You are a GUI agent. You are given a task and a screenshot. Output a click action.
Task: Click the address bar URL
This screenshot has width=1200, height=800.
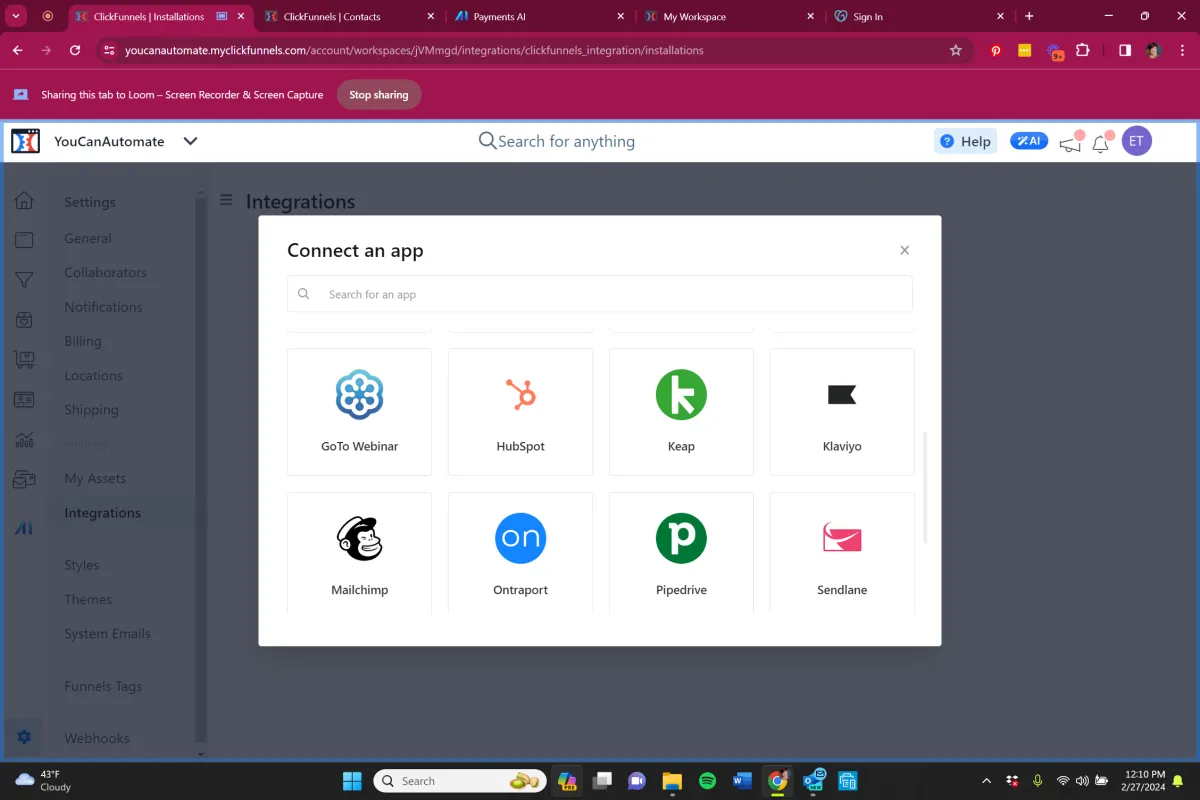tap(414, 50)
